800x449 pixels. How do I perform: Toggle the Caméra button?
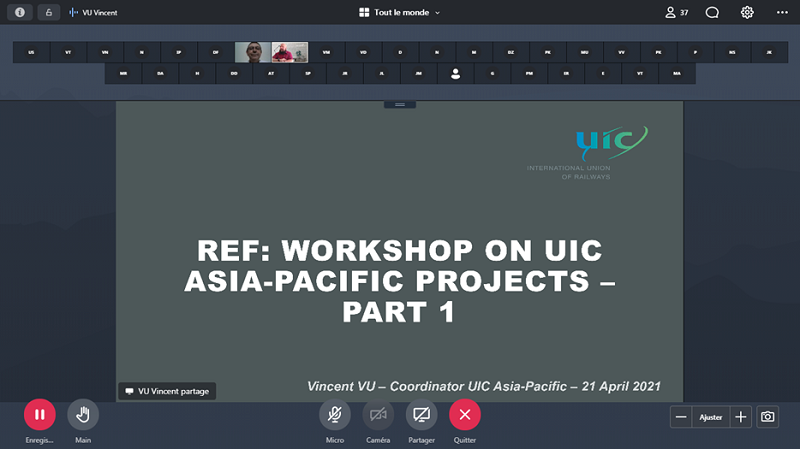tap(378, 414)
